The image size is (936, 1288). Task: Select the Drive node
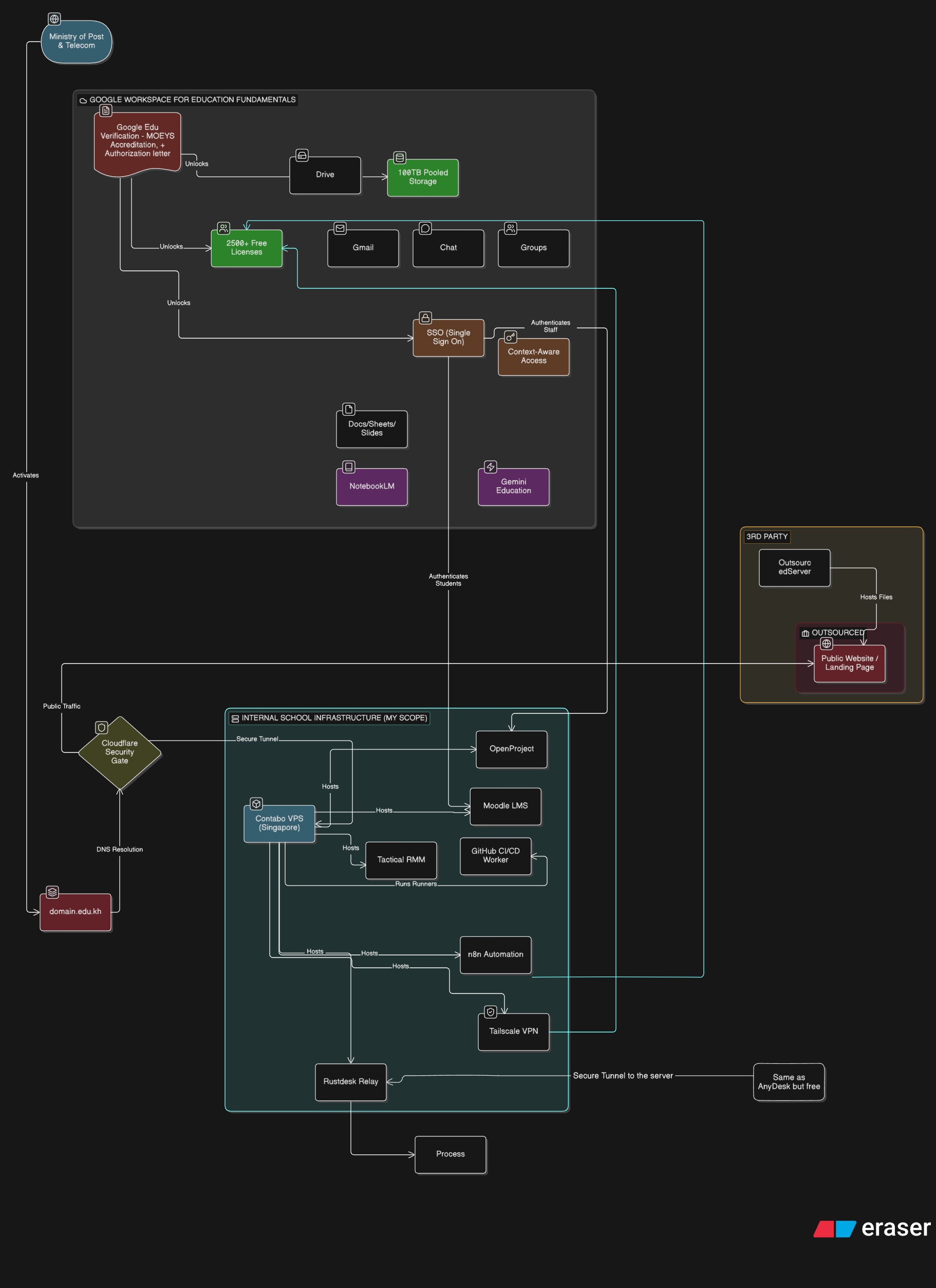point(325,175)
